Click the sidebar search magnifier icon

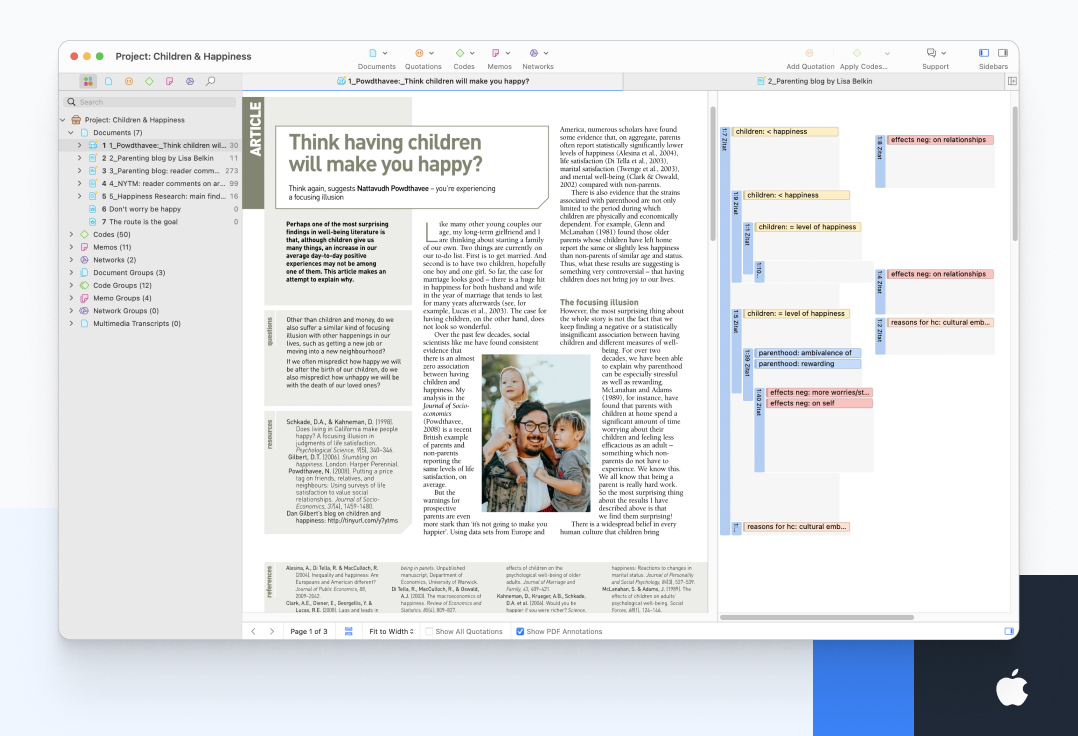pos(210,81)
